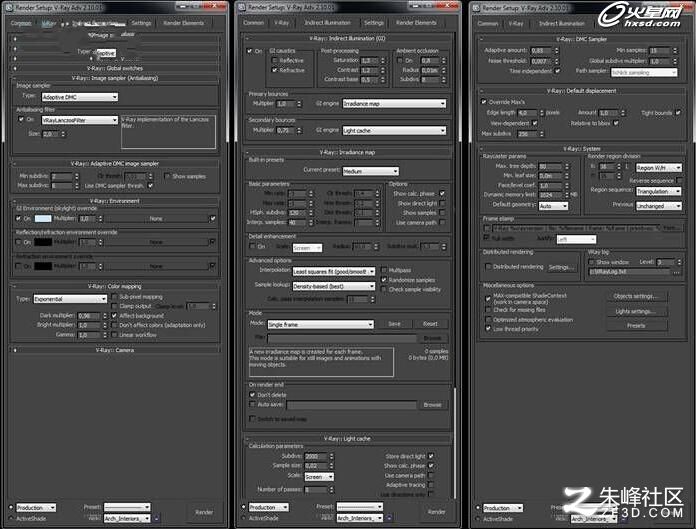Screen dimensions: 696x529
Task: Toggle Don't delete on render end
Action: 252,395
